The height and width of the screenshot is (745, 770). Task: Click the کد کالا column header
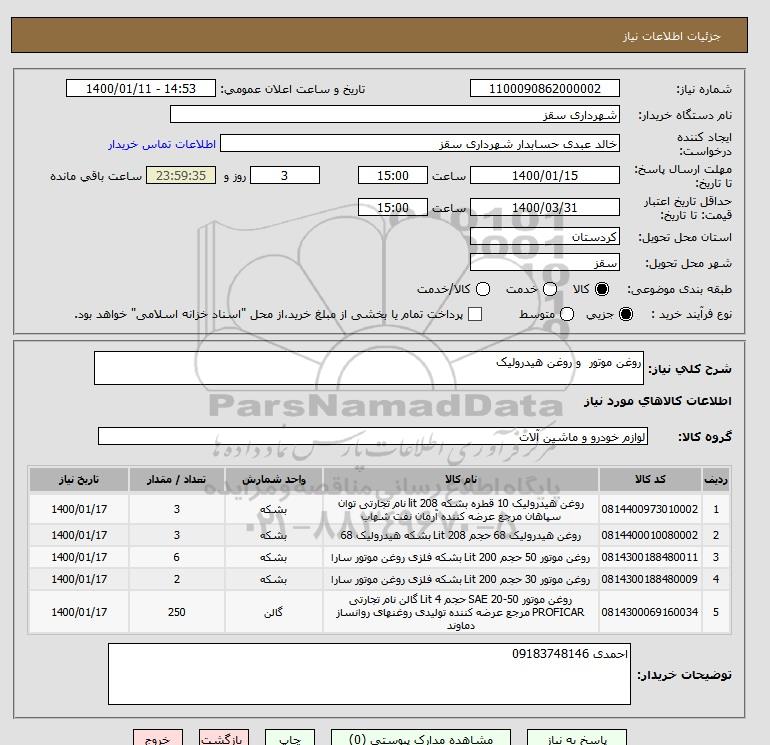(x=650, y=479)
